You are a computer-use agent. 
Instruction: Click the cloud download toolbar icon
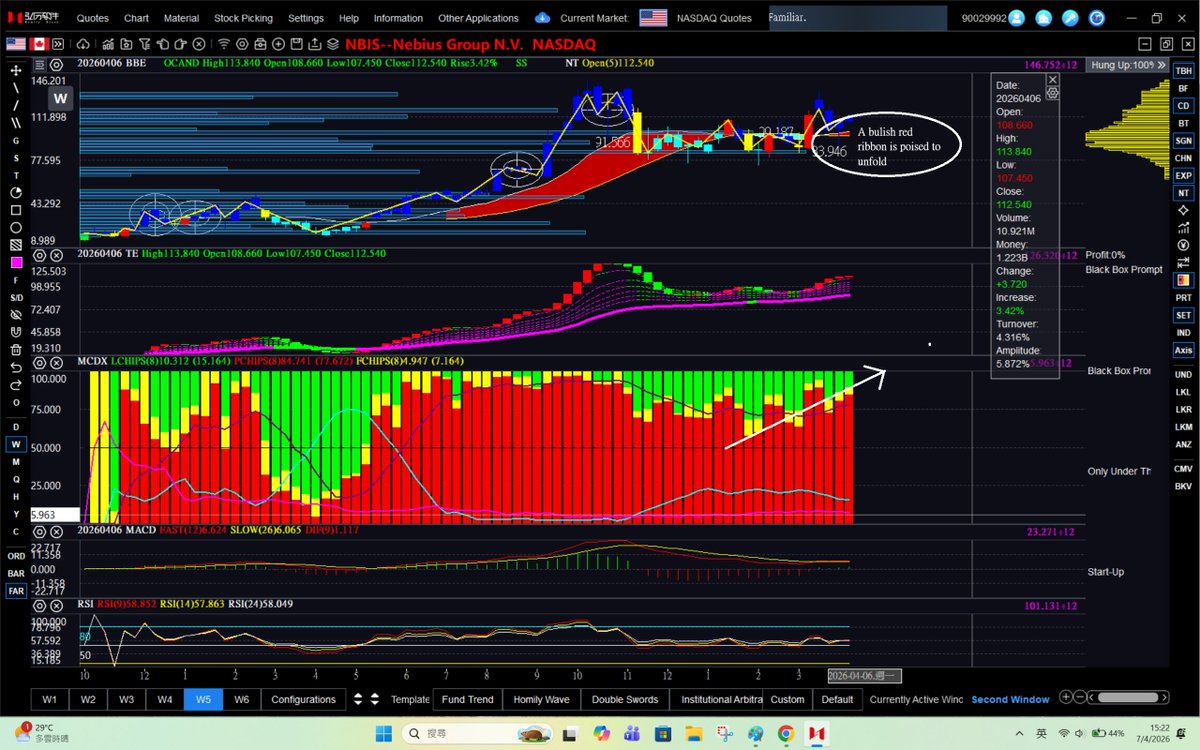point(83,44)
